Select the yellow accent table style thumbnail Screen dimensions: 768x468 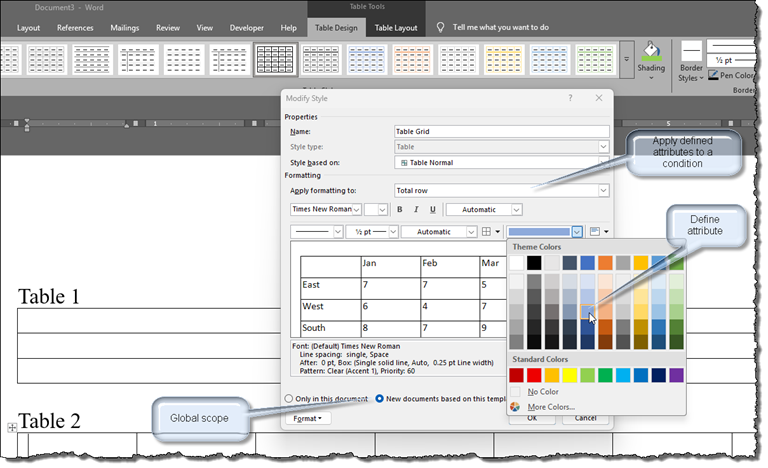tap(503, 60)
